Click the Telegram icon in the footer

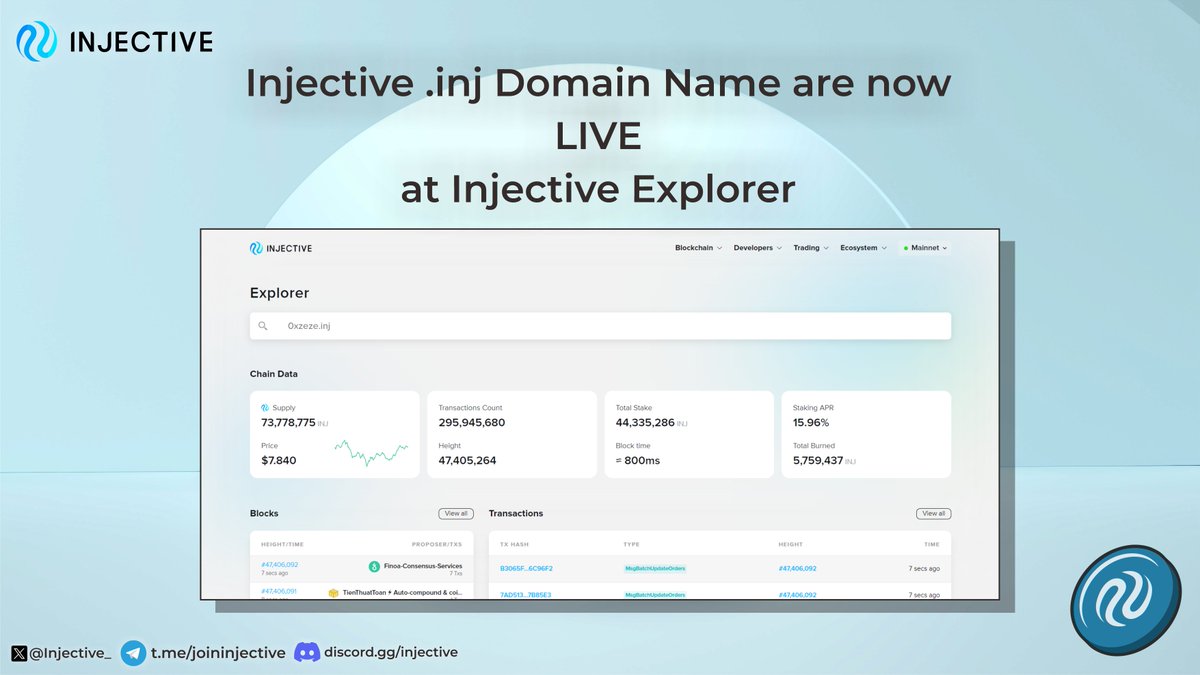[x=133, y=653]
